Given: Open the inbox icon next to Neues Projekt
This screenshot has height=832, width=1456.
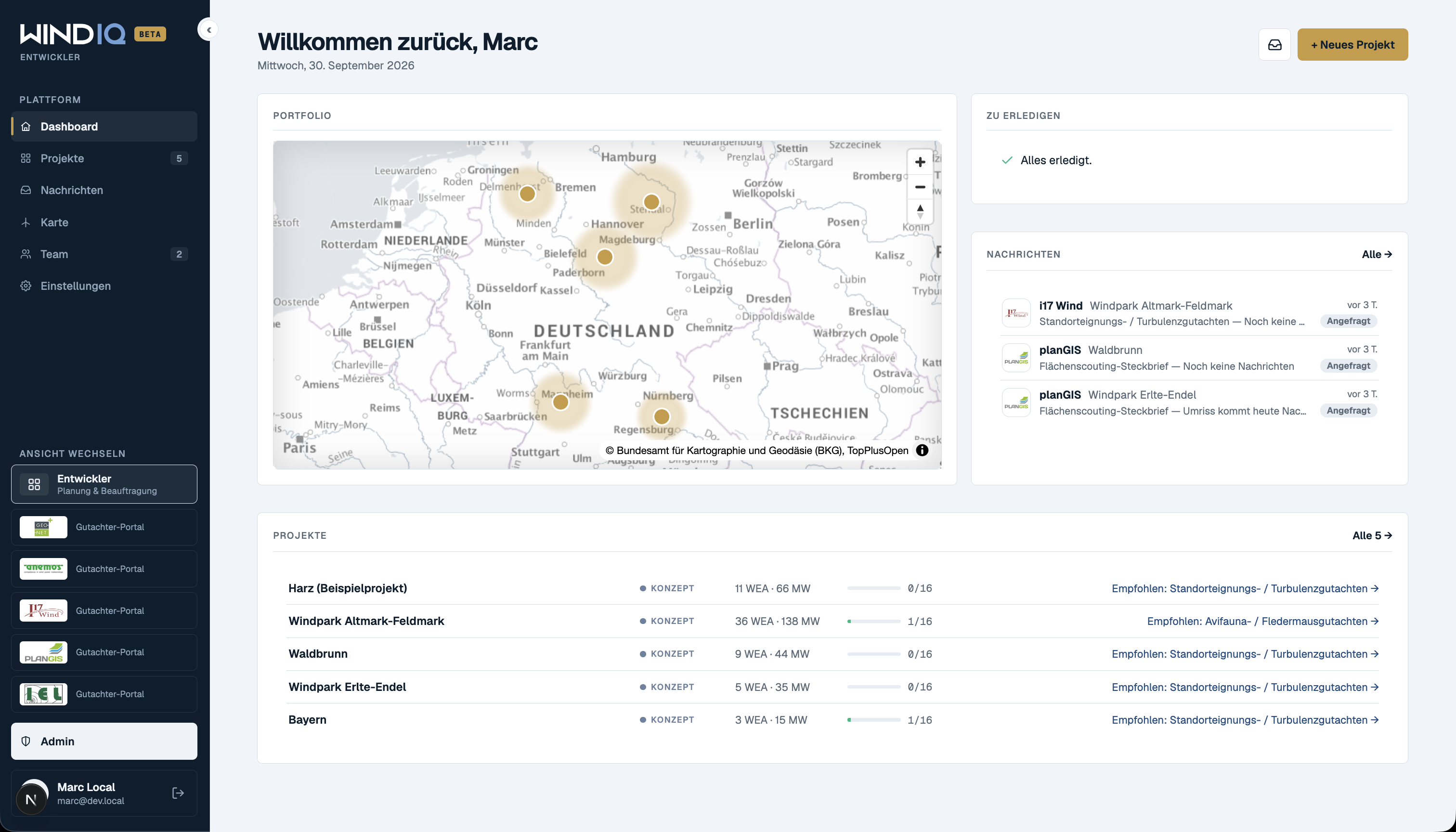Looking at the screenshot, I should (x=1274, y=45).
